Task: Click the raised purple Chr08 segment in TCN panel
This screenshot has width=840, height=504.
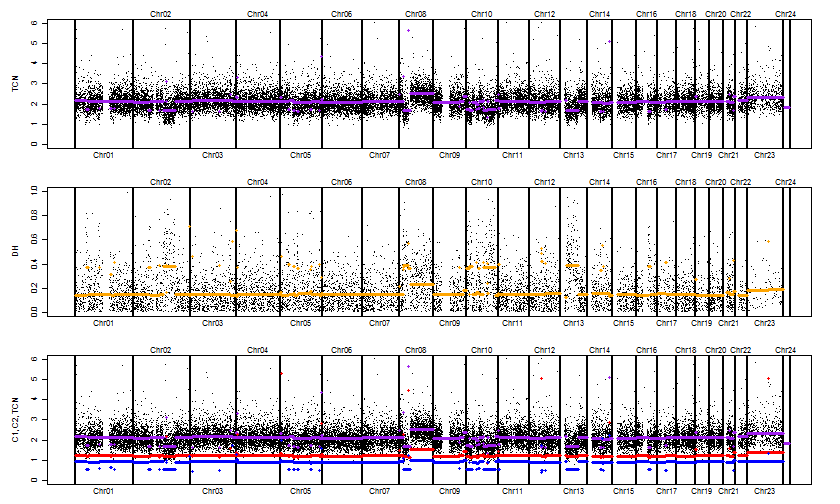Action: (x=421, y=94)
